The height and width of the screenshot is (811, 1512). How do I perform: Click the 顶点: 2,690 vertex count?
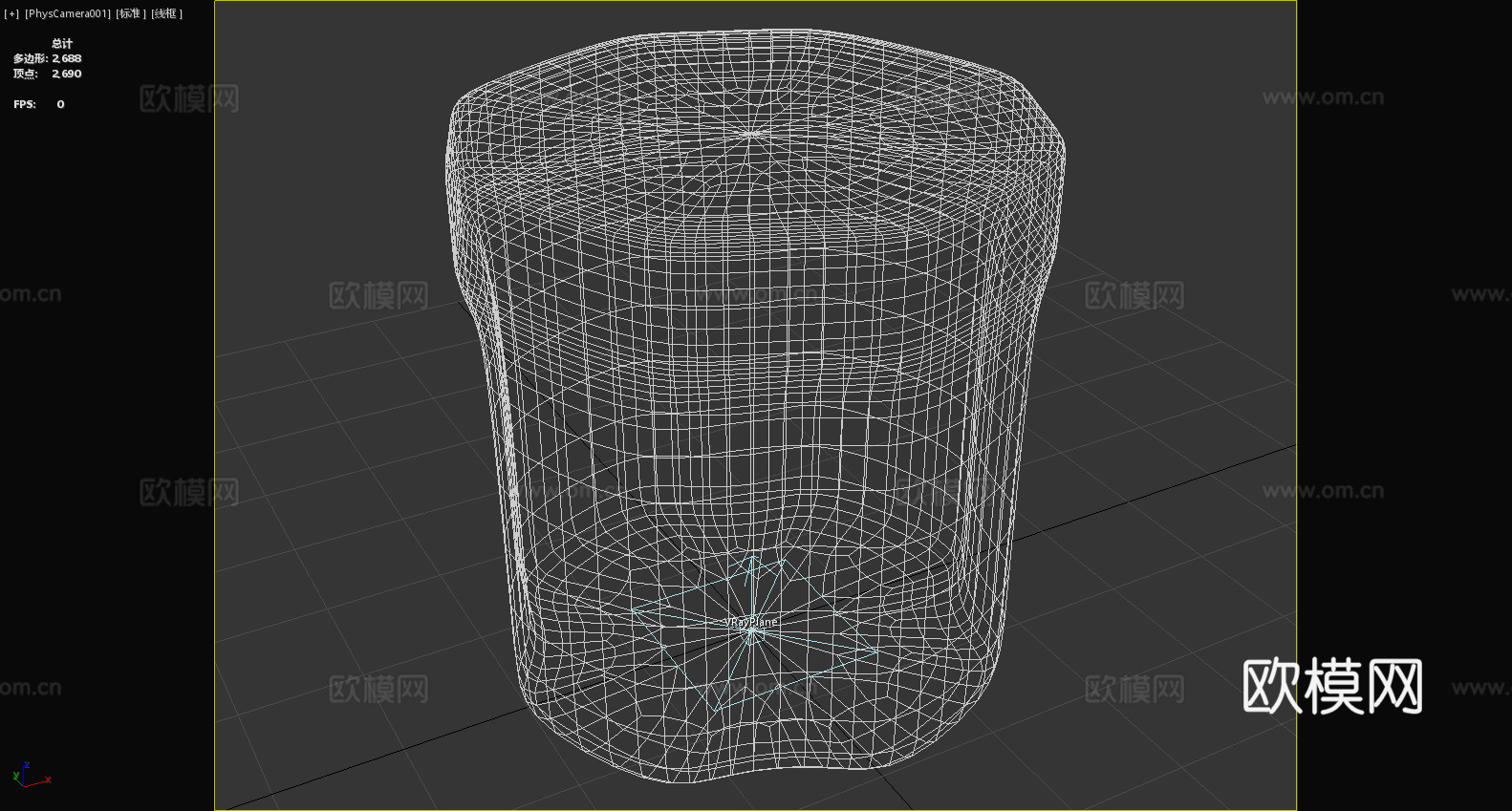click(47, 74)
